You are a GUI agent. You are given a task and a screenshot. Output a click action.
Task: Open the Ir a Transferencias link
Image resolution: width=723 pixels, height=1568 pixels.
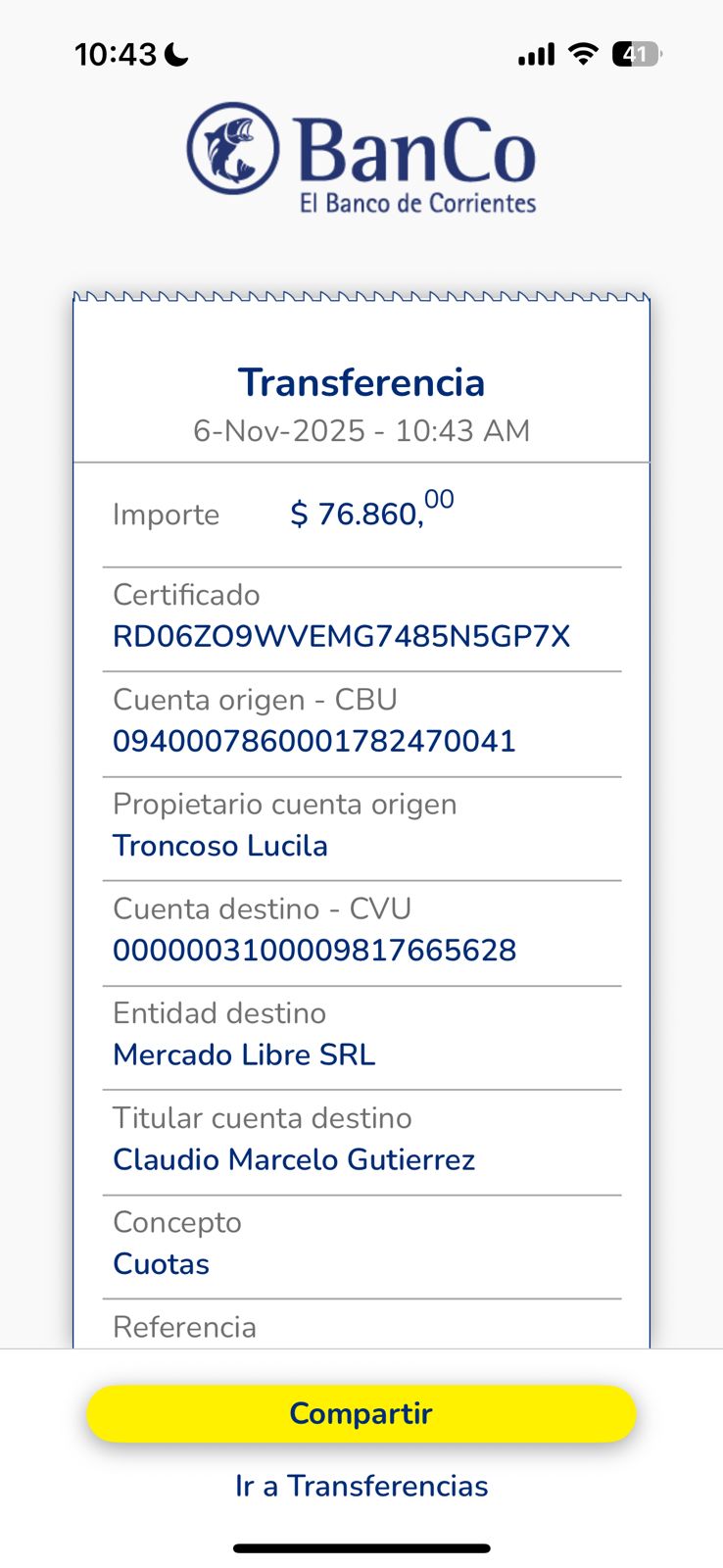point(361,1486)
